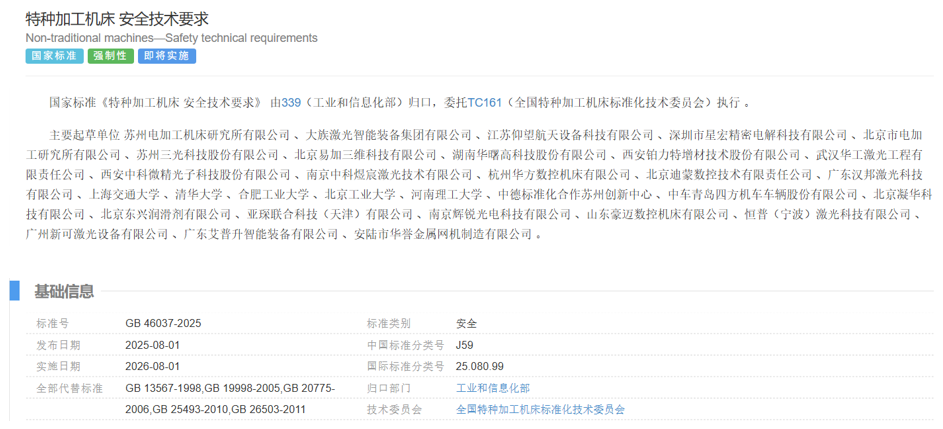The width and height of the screenshot is (943, 429).
Task: Open 工业和信息化部 link in 归口部门 row
Action: click(493, 388)
